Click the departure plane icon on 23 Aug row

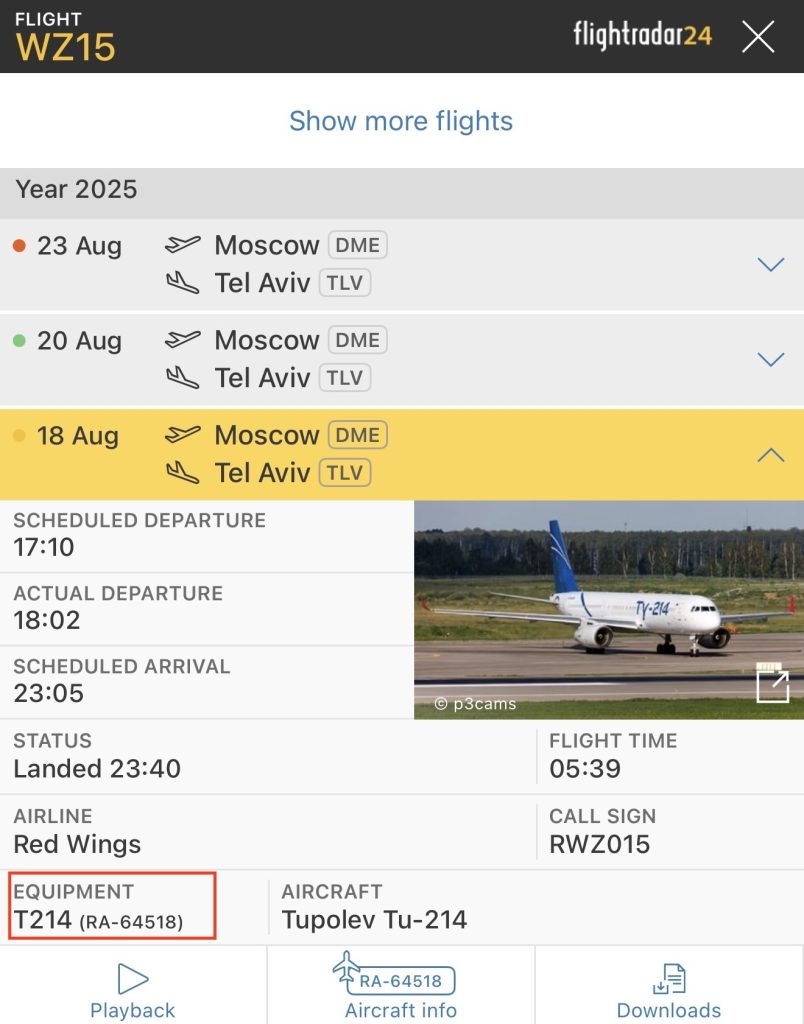(x=182, y=244)
